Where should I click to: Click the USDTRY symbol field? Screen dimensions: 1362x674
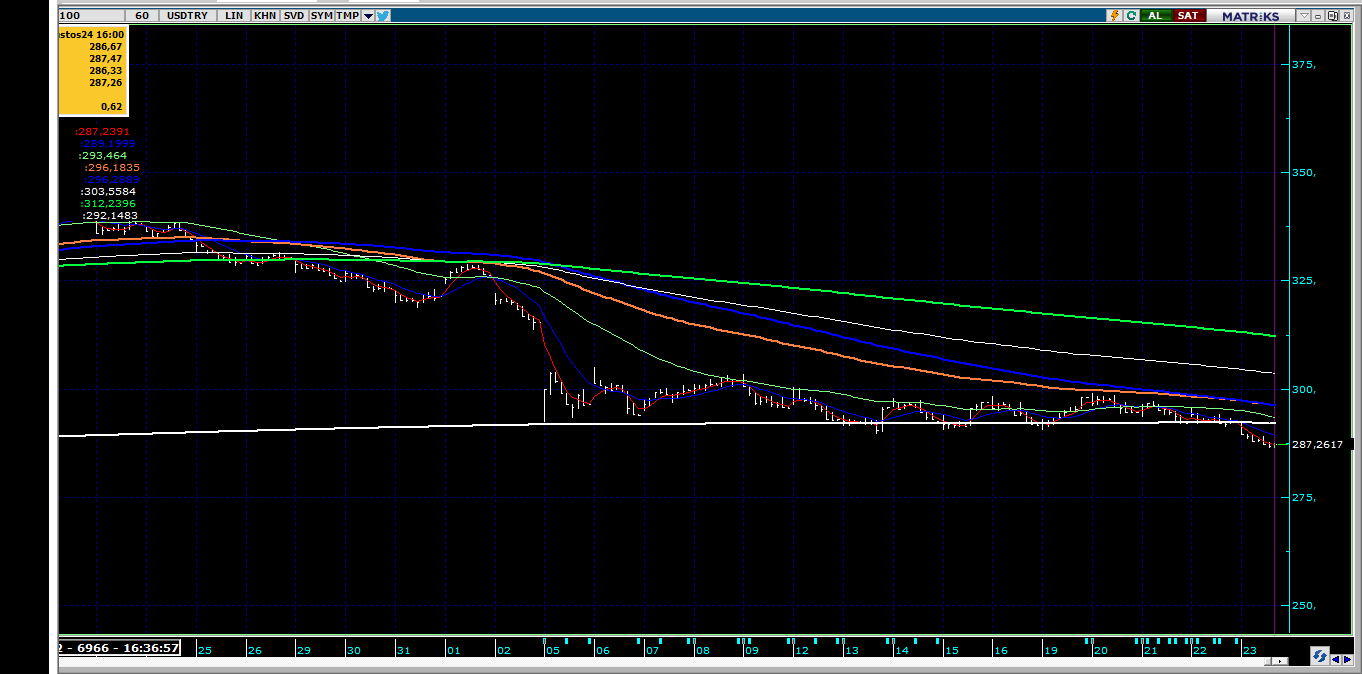[x=187, y=16]
